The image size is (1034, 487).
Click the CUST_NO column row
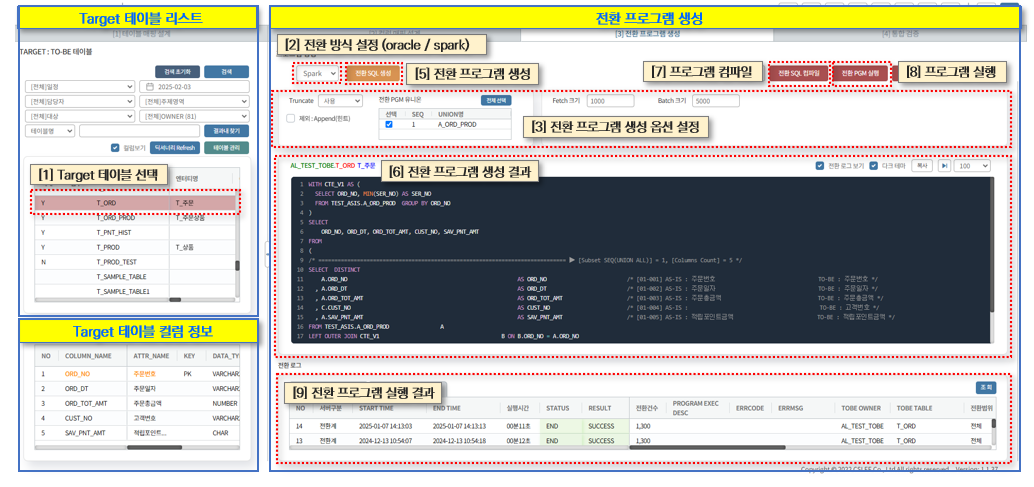click(x=137, y=418)
